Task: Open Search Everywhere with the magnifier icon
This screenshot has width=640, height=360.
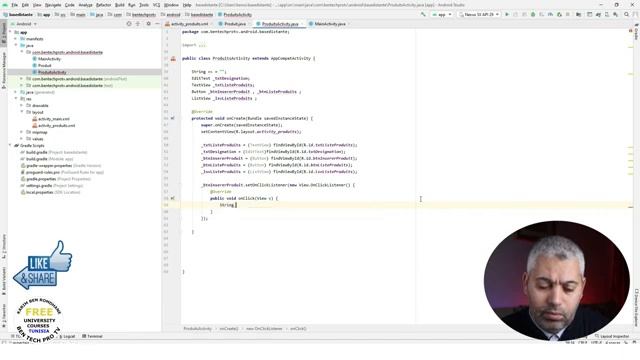Action: (x=627, y=14)
